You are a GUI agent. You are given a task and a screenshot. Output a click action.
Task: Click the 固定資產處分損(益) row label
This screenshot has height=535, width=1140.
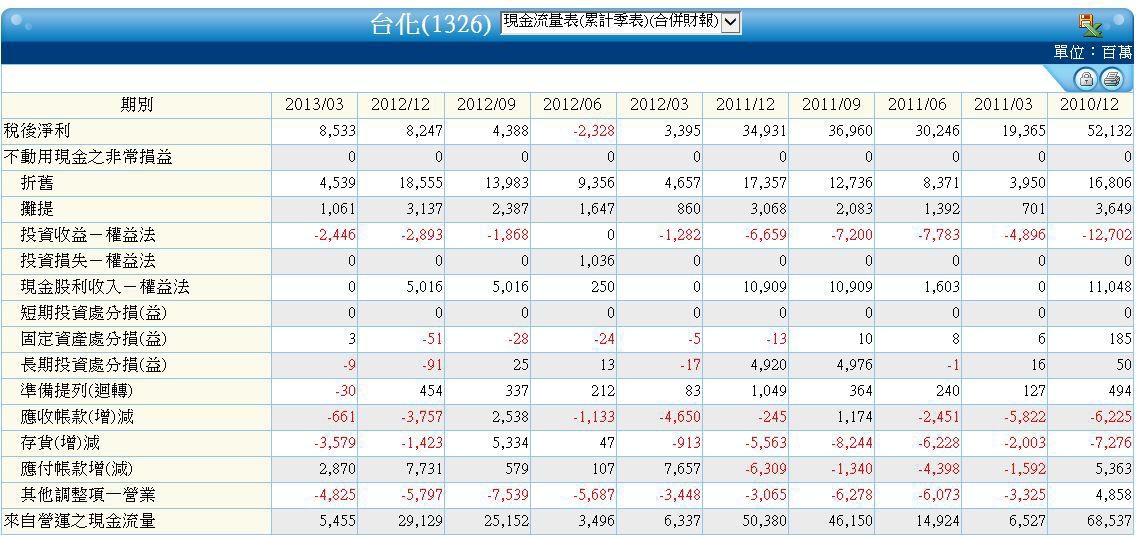click(x=93, y=339)
